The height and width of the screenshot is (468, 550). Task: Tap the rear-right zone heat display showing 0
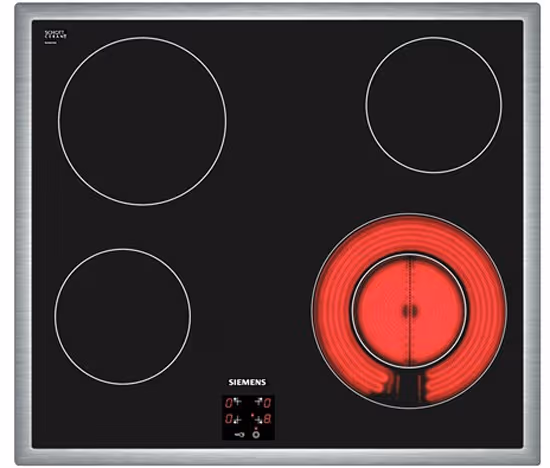(x=267, y=403)
